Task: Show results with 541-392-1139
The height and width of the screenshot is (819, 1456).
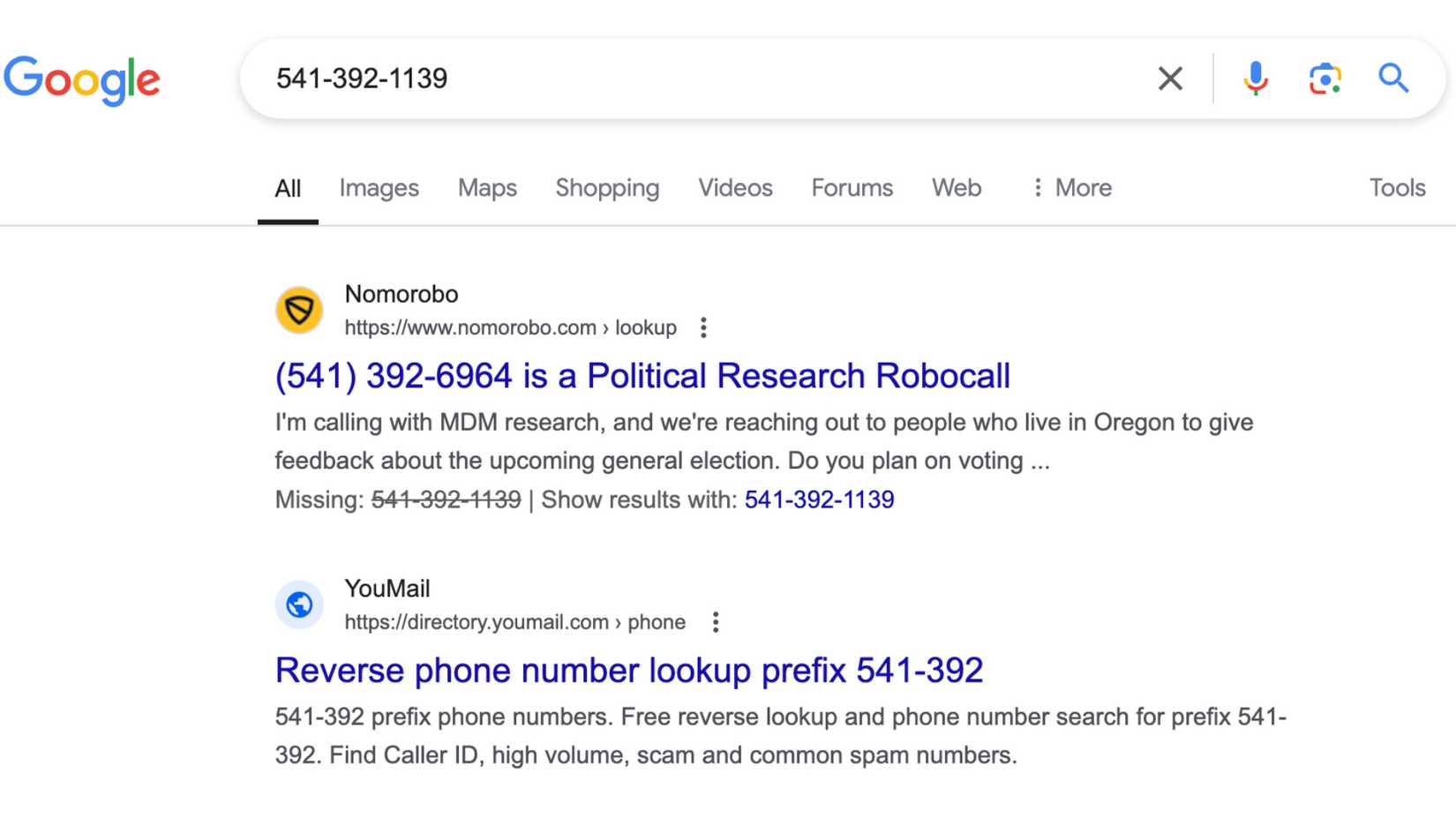Action: [x=819, y=500]
